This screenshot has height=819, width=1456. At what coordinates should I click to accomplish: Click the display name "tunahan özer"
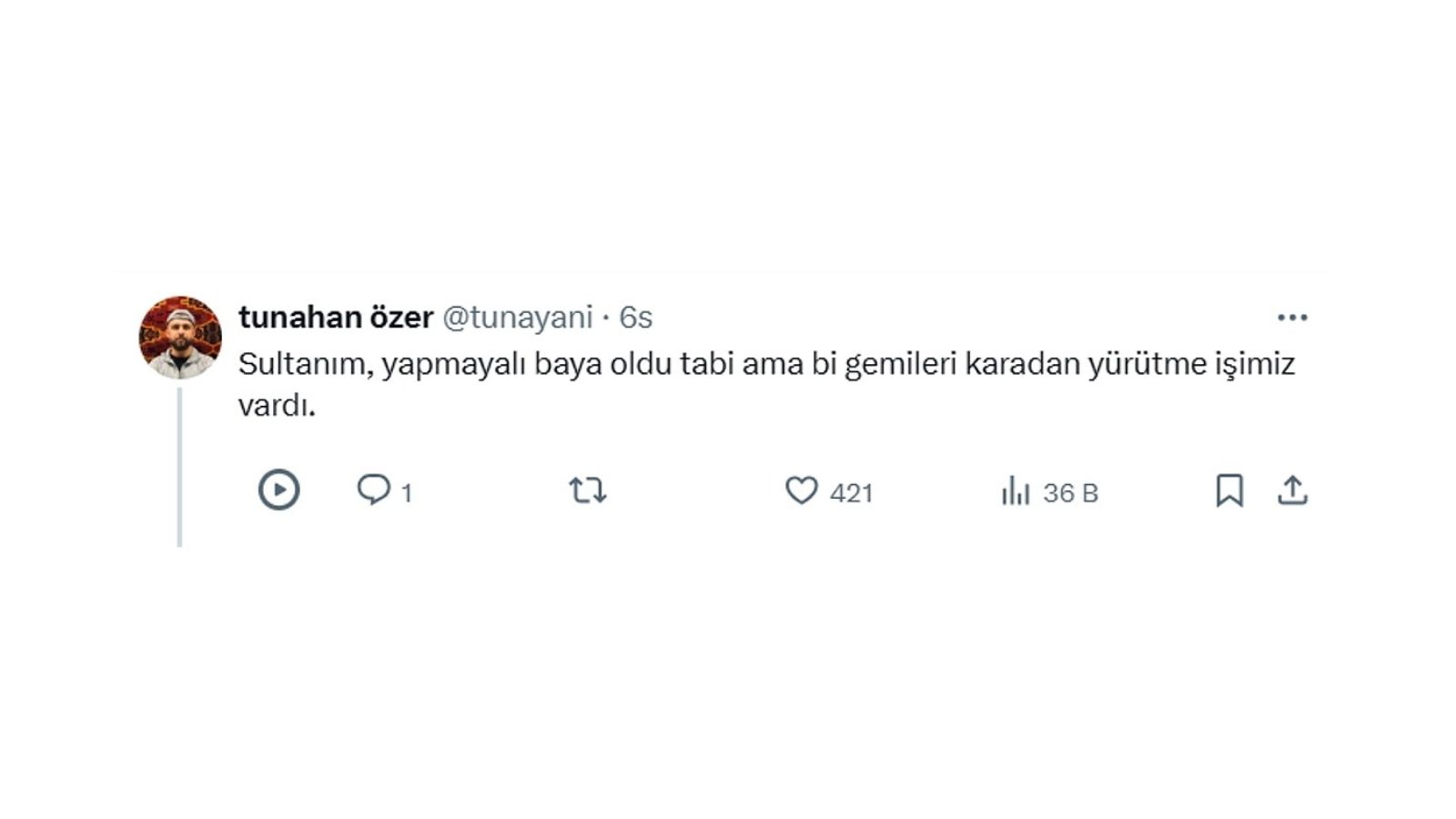click(336, 318)
